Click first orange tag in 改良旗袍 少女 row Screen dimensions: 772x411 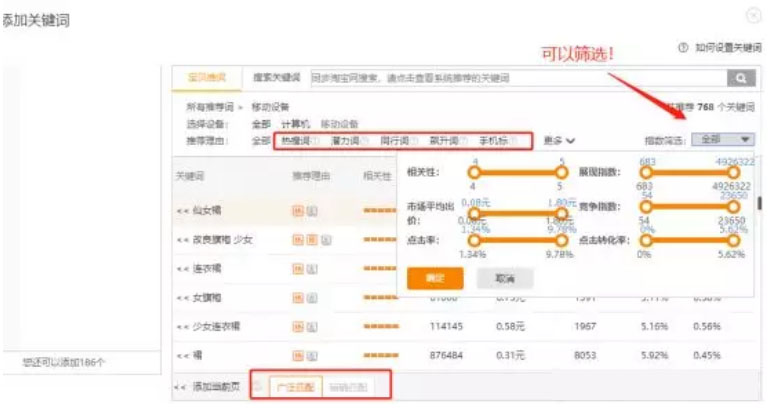(298, 240)
